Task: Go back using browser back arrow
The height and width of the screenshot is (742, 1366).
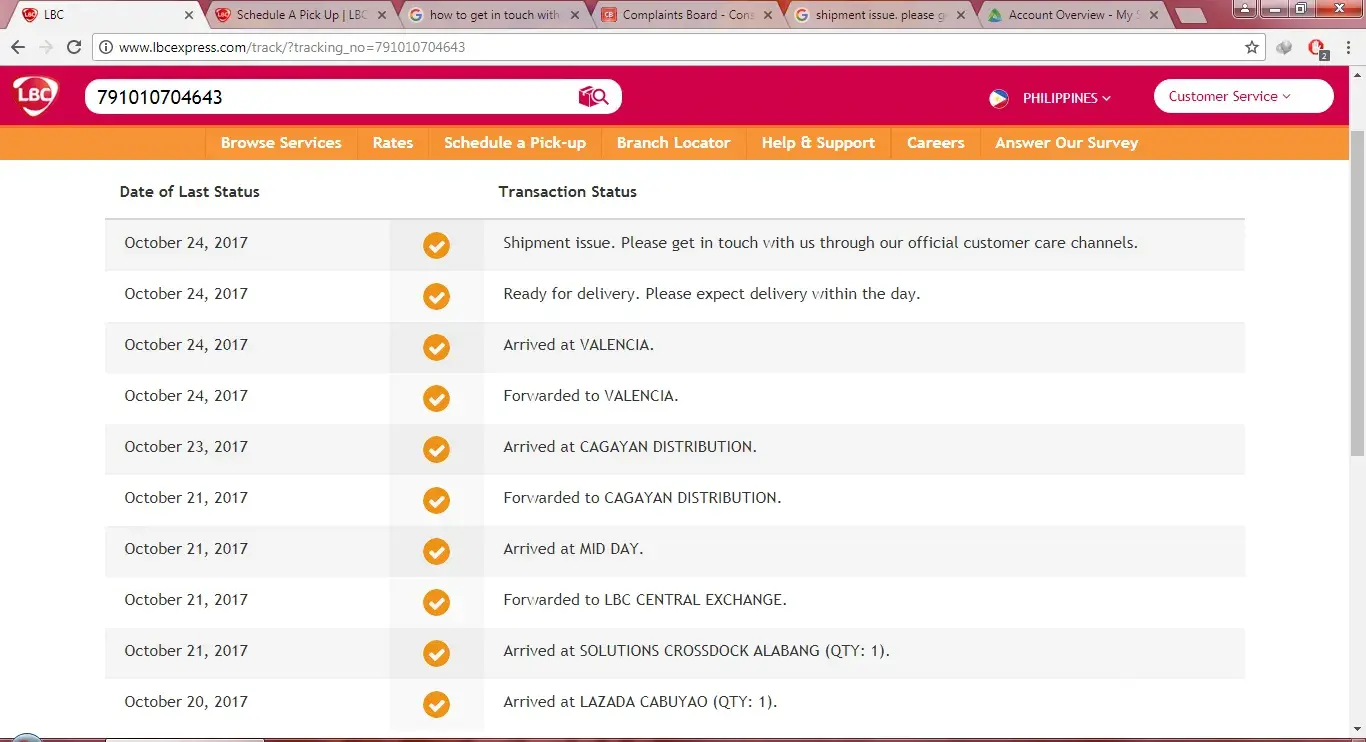Action: pos(18,47)
